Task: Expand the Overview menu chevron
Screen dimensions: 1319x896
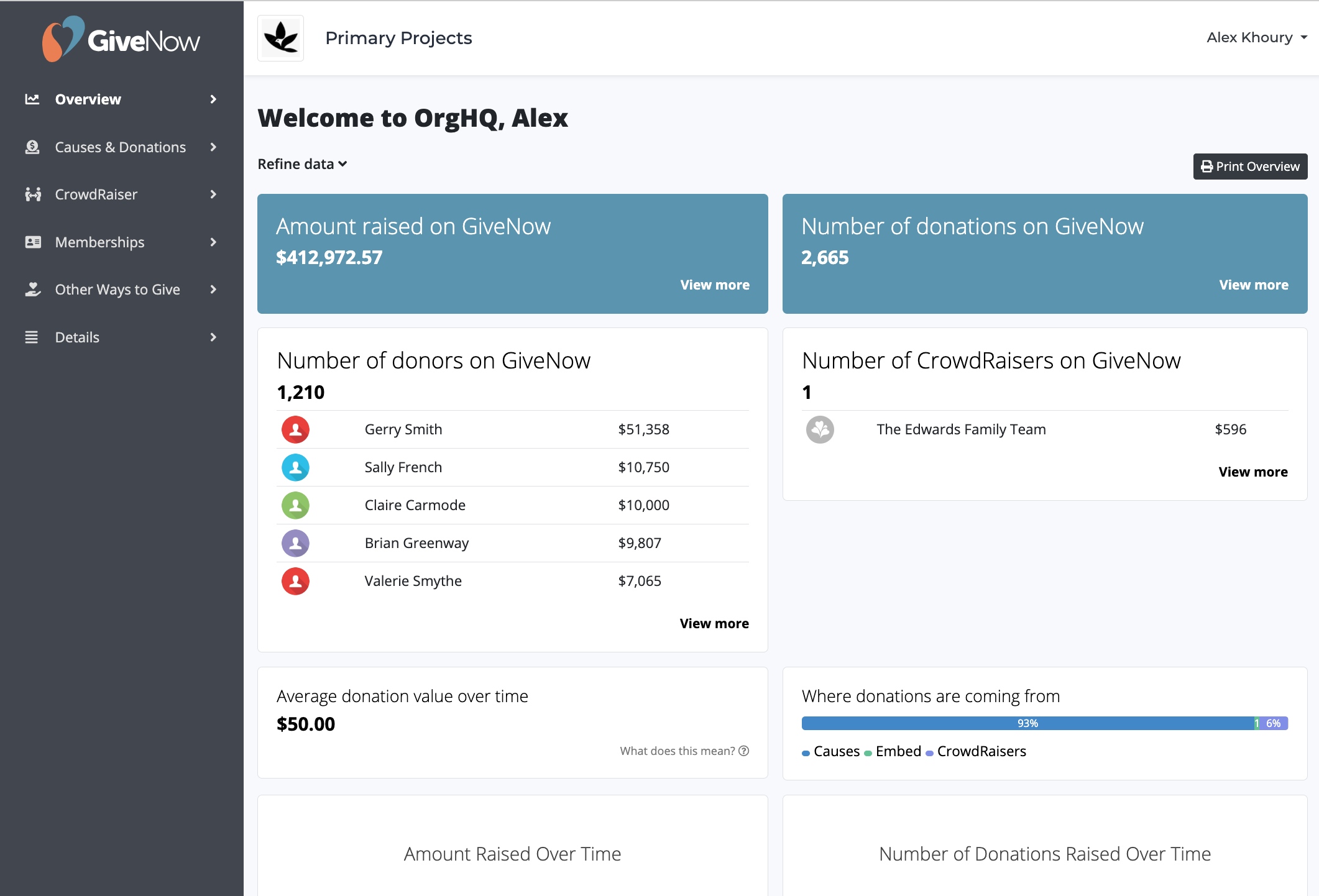Action: [x=213, y=99]
